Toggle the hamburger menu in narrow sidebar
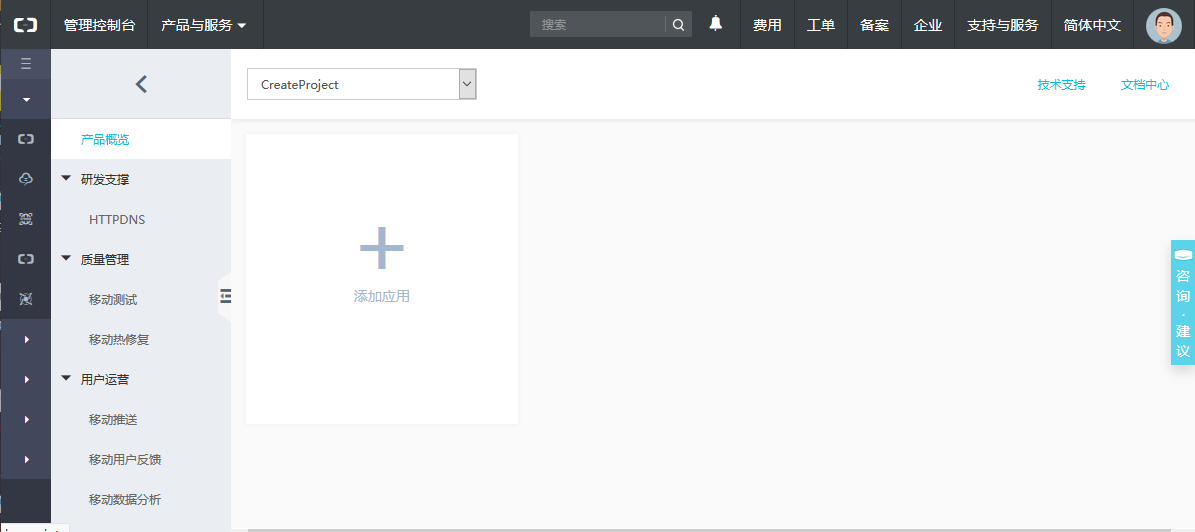 coord(25,64)
